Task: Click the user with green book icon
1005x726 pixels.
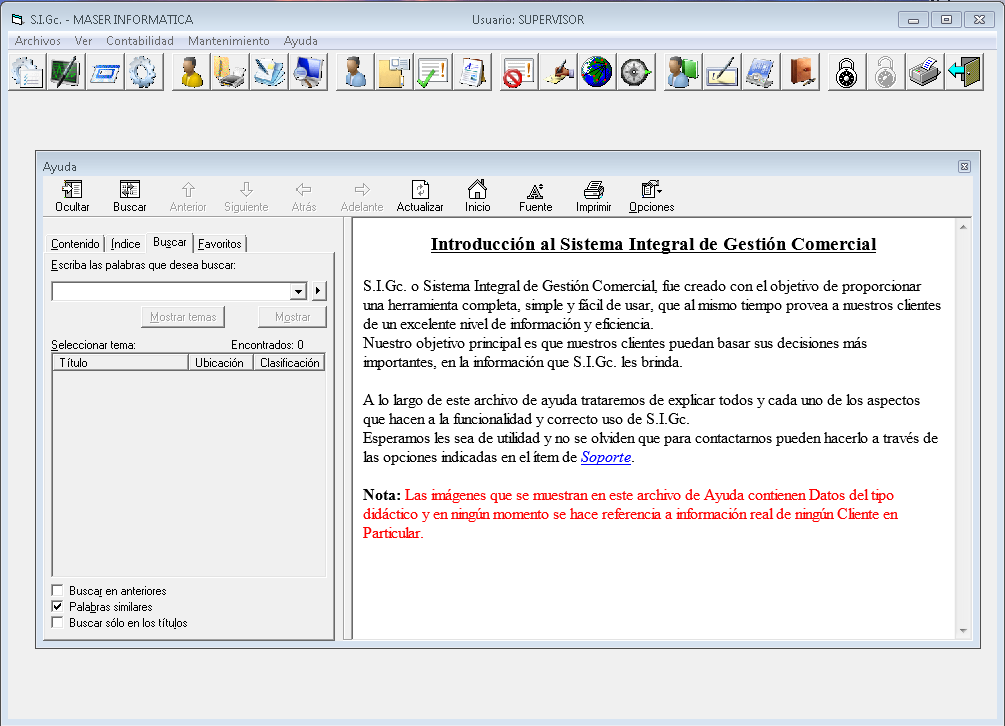Action: [x=683, y=72]
